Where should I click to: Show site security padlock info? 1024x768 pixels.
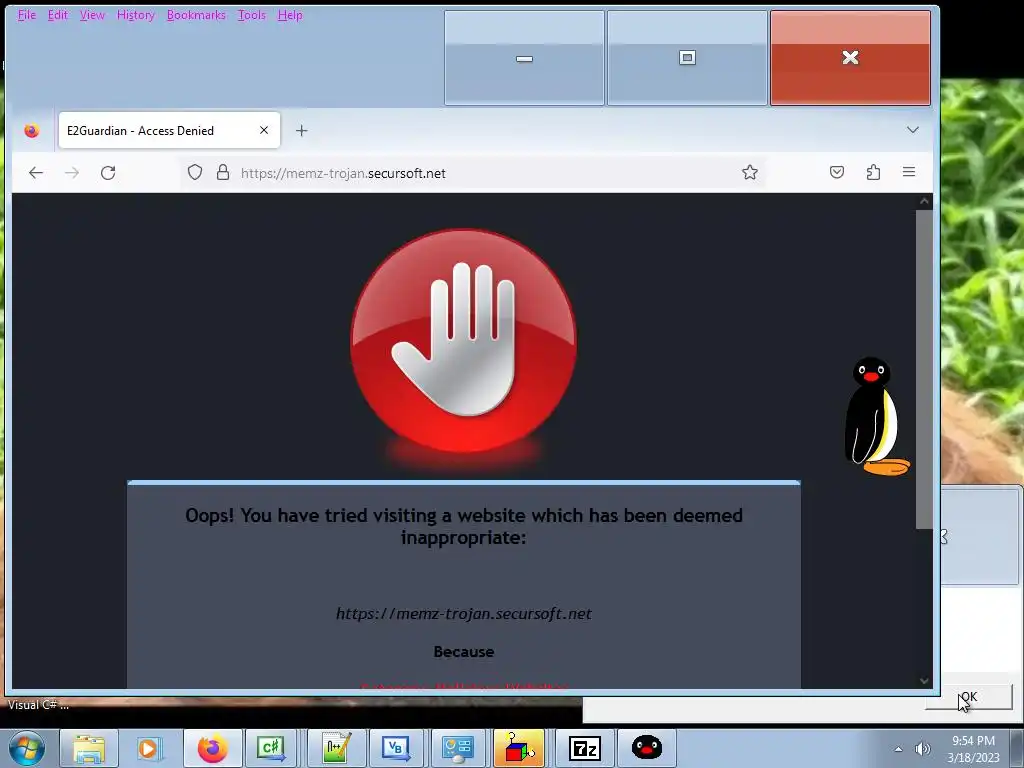pyautogui.click(x=223, y=172)
